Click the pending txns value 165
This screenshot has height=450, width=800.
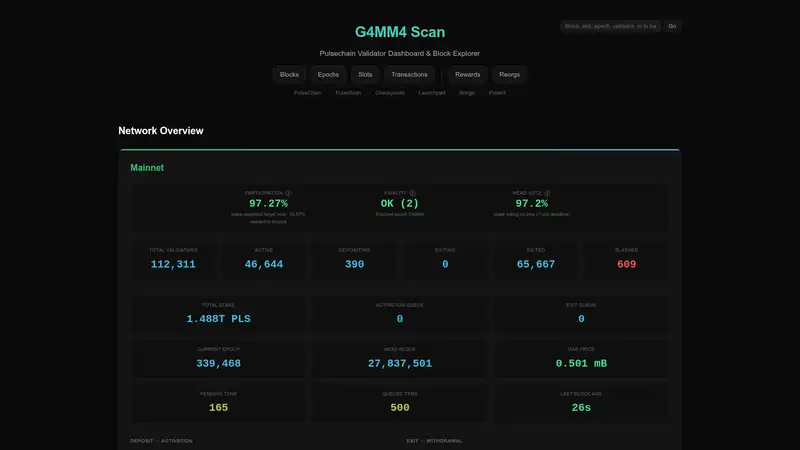(218, 408)
